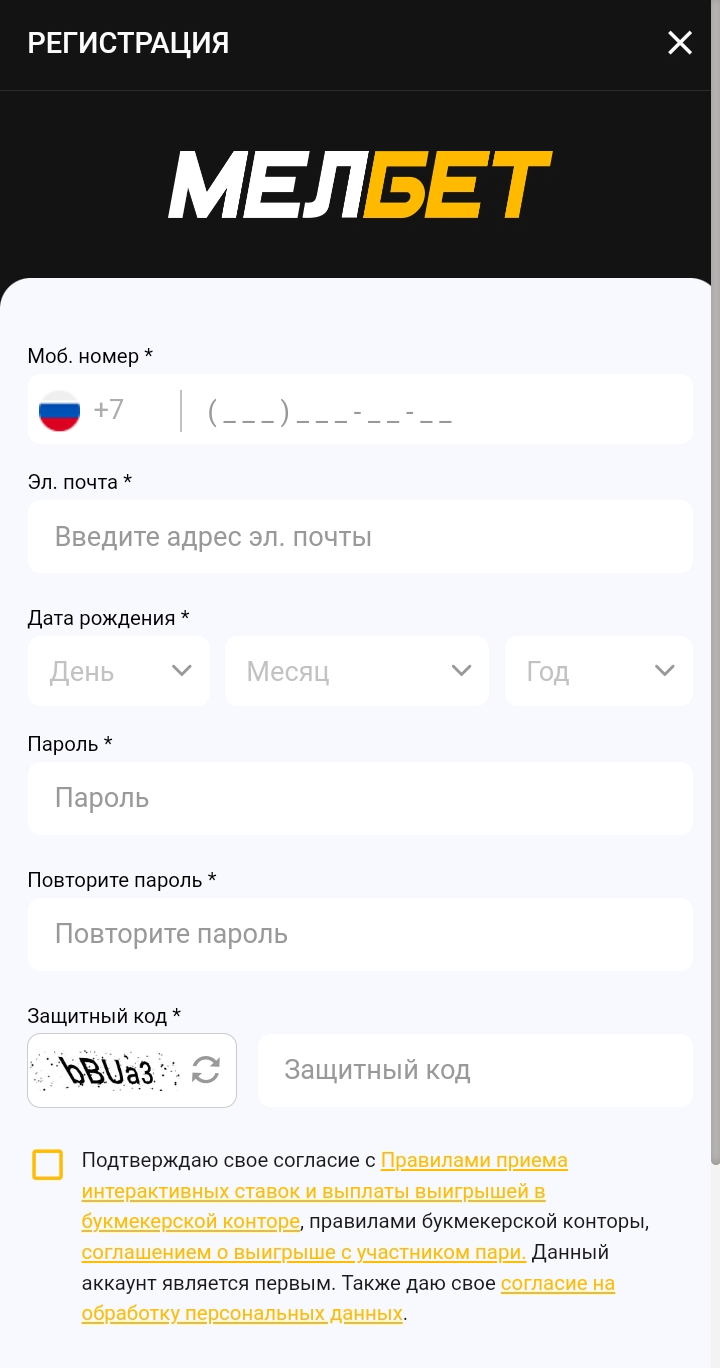The height and width of the screenshot is (1368, 720).
Task: Focus the Защитный код input field
Action: (x=475, y=1070)
